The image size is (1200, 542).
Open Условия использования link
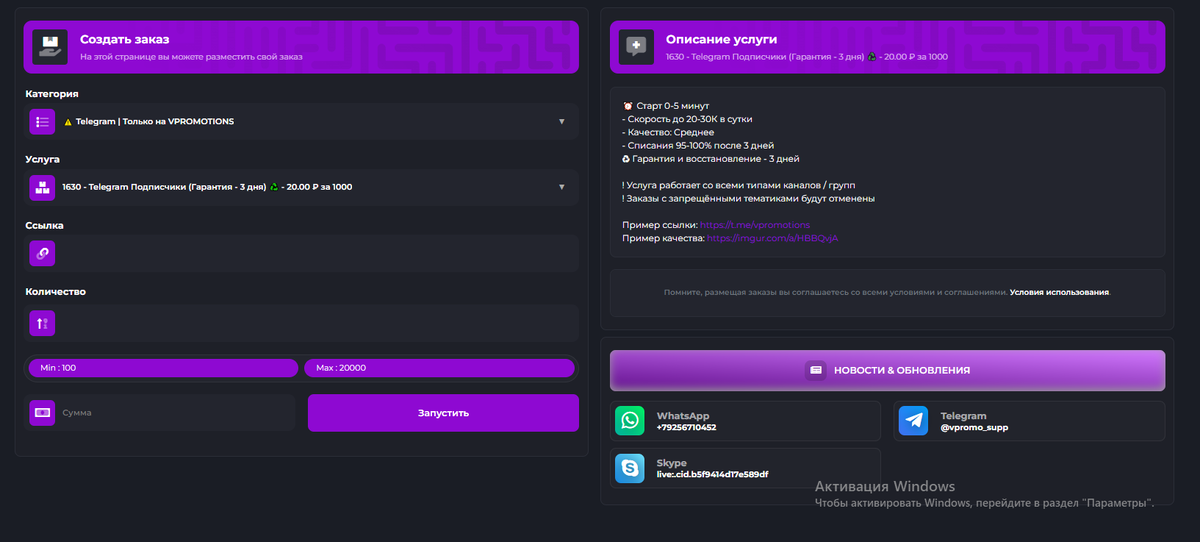click(1059, 292)
